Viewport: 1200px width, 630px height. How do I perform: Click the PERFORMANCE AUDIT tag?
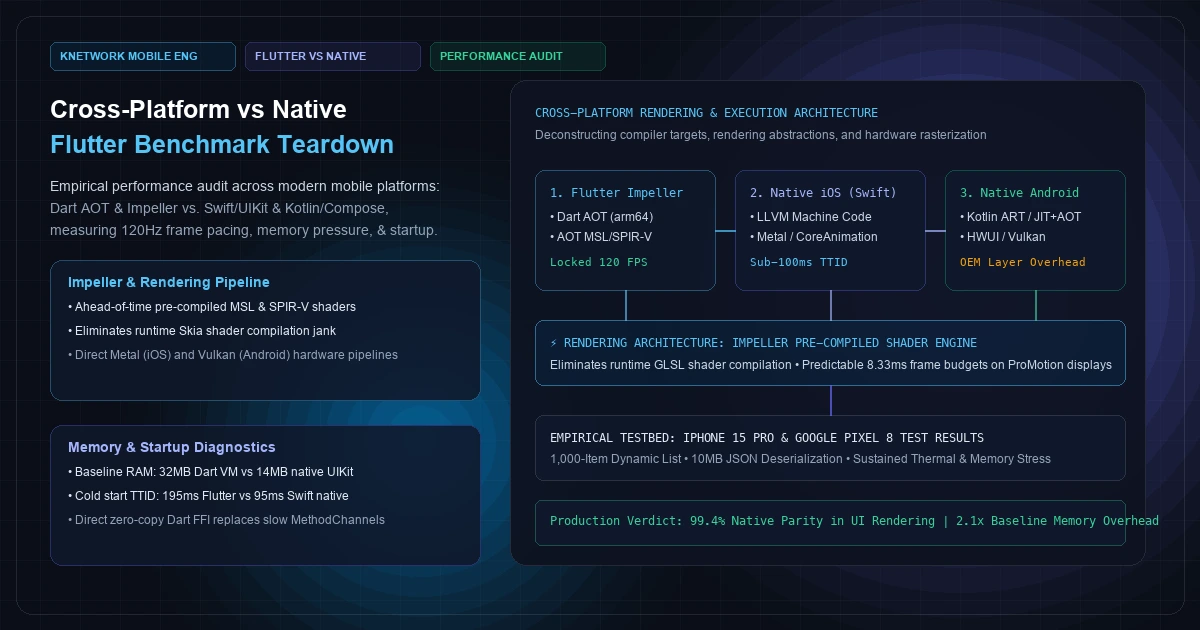coord(518,56)
